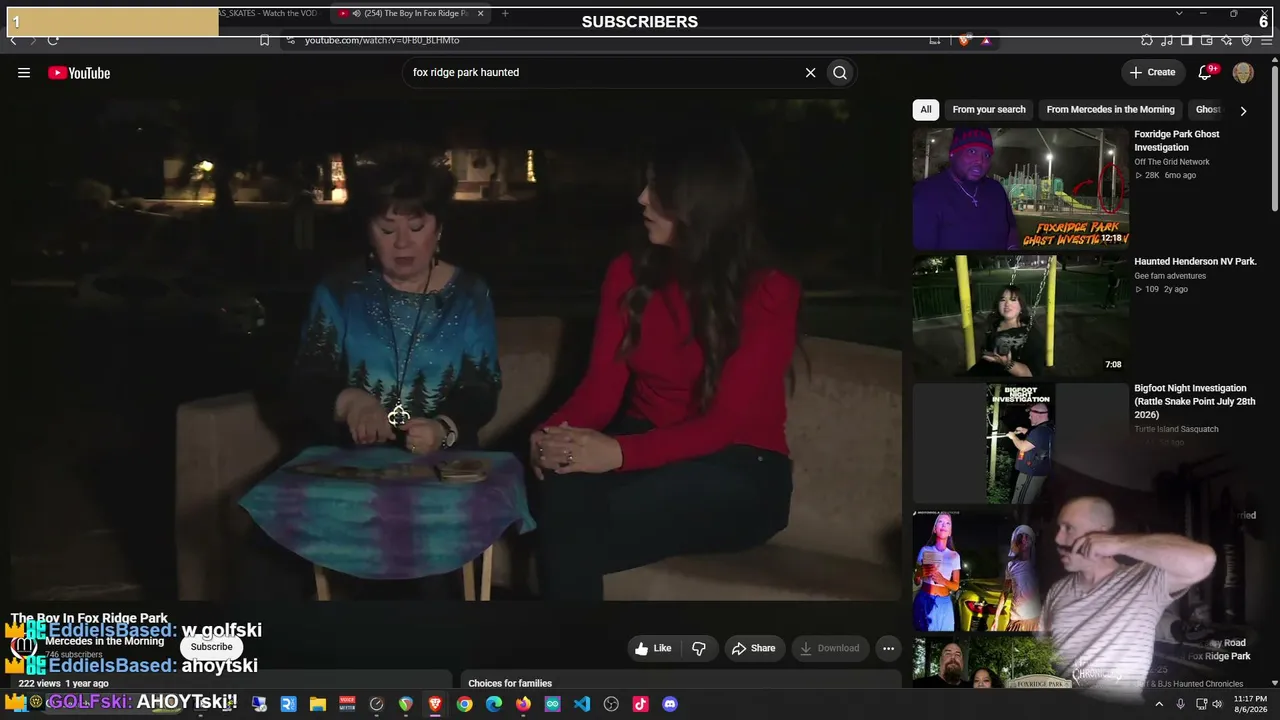Toggle the browser sidebar panel
Viewport: 1280px width, 720px height.
coord(1186,40)
